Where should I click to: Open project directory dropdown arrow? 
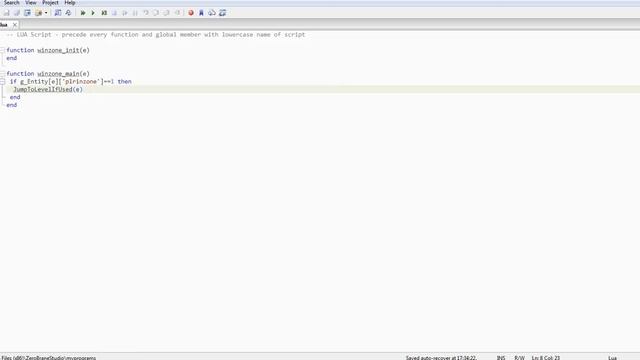coord(46,13)
